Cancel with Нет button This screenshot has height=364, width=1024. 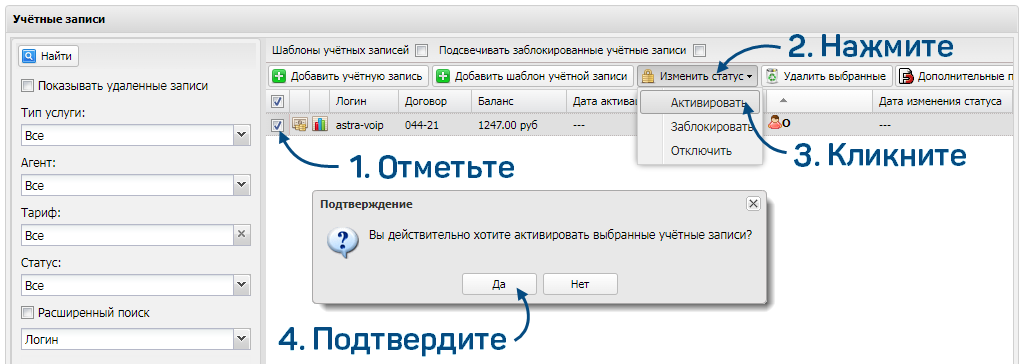(x=580, y=284)
